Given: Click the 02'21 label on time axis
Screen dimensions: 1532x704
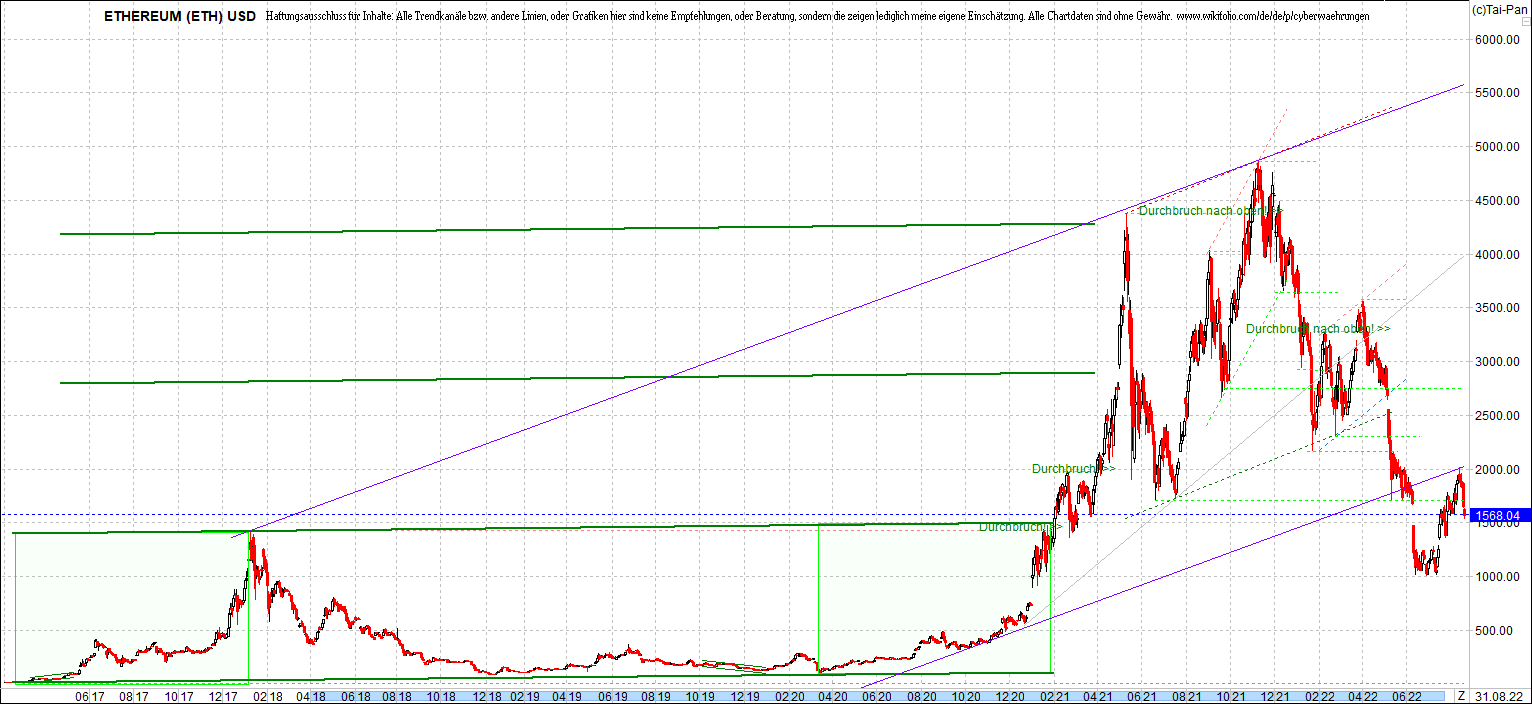Looking at the screenshot, I should pyautogui.click(x=1054, y=696).
